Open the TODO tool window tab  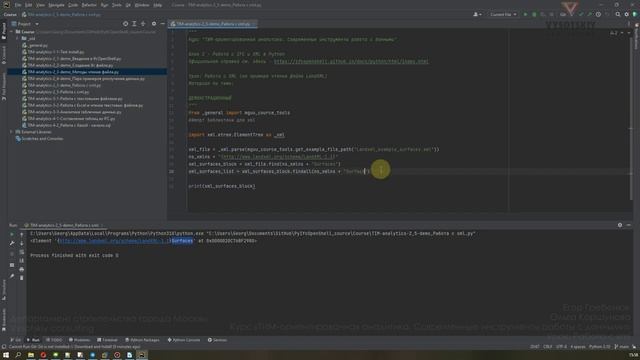(54, 340)
